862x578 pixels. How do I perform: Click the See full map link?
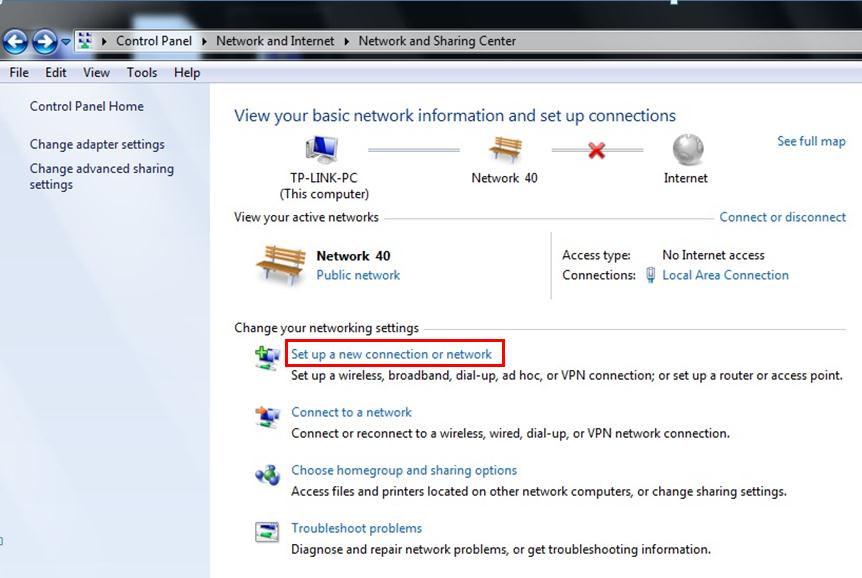pos(811,141)
